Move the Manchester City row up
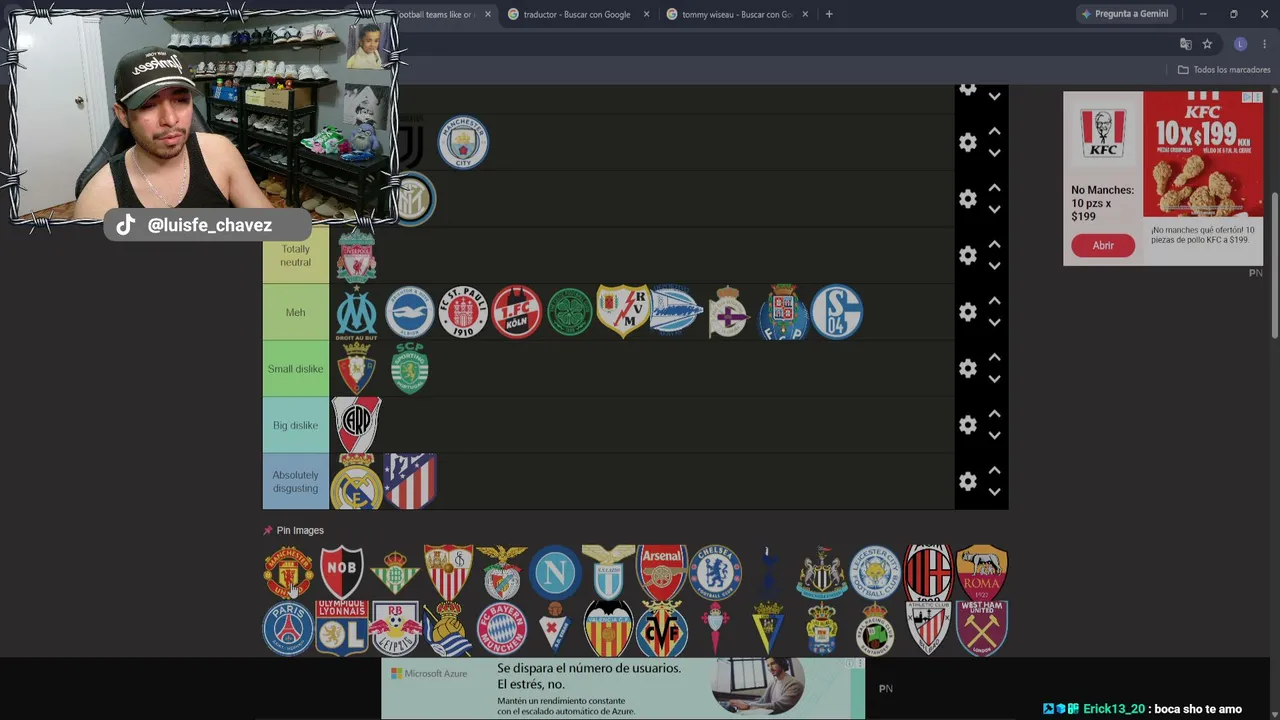Image resolution: width=1280 pixels, height=720 pixels. click(994, 132)
